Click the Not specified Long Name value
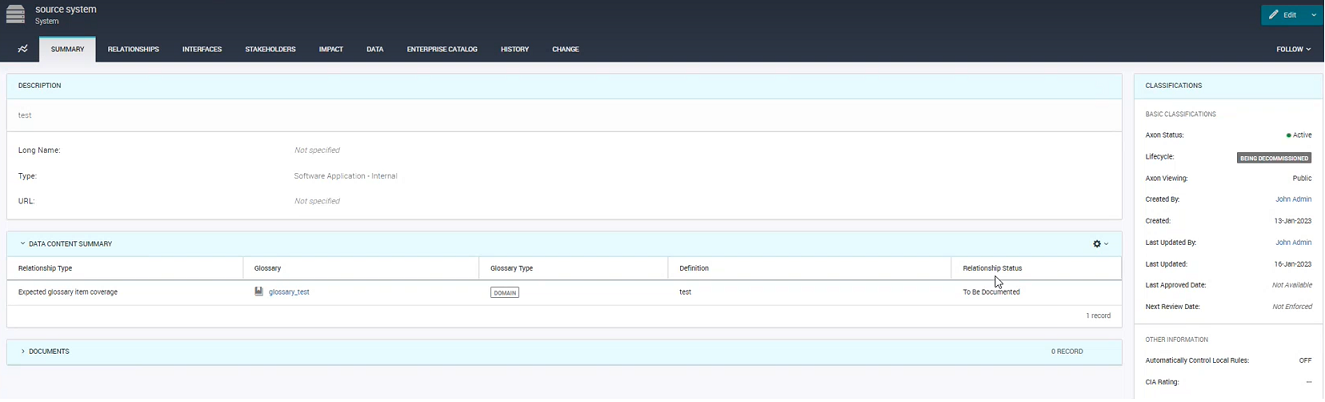The height and width of the screenshot is (402, 1325). (x=317, y=150)
